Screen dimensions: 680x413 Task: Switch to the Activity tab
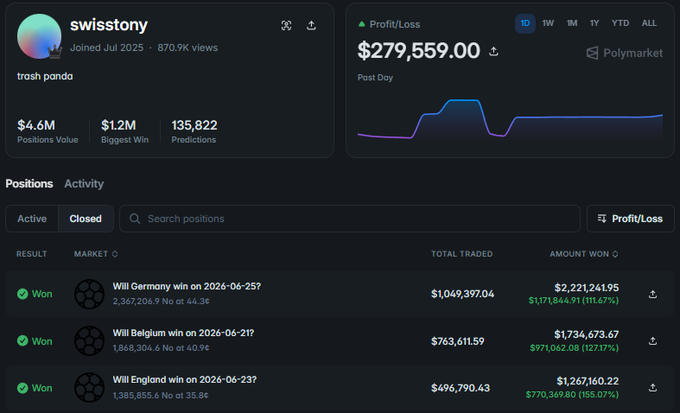tap(84, 184)
